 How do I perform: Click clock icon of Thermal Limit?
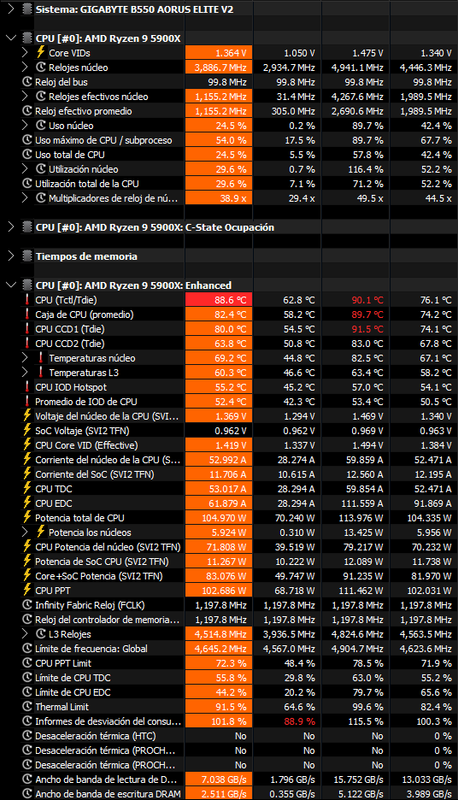[27, 707]
